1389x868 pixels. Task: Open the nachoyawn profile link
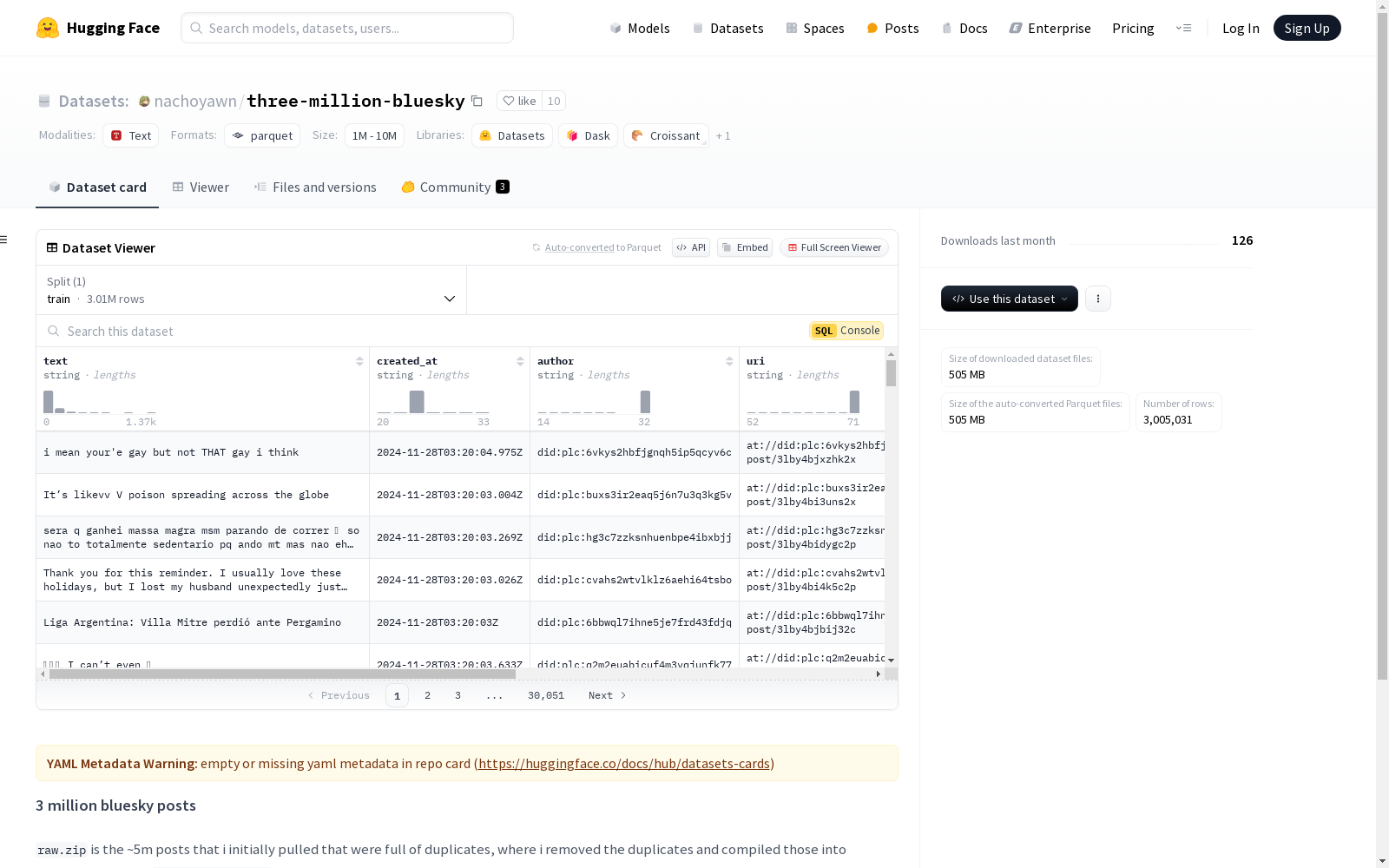click(195, 102)
